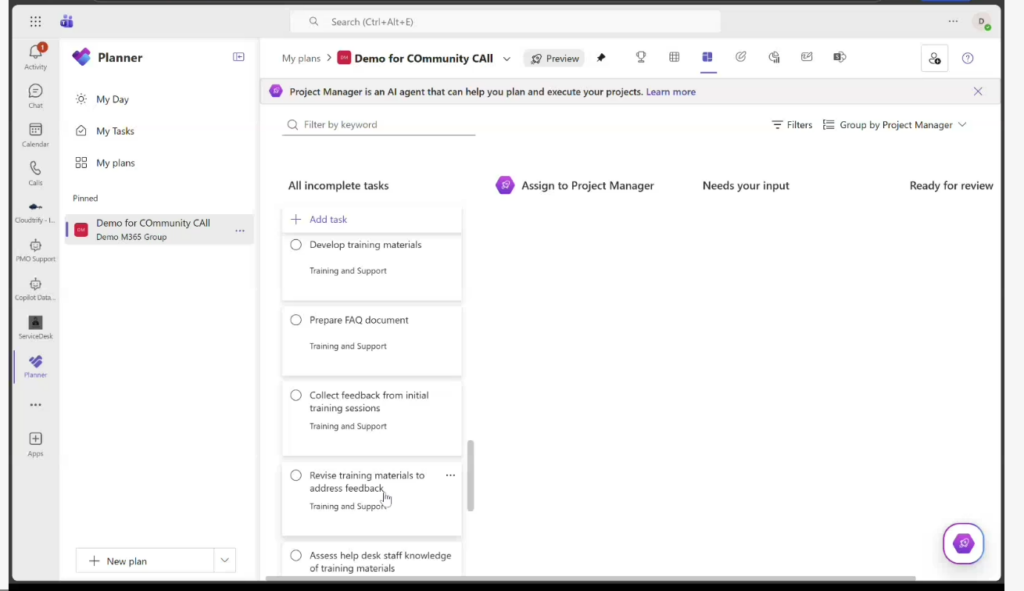1024x591 pixels.
Task: Complete 'Collect feedback from initial training sessions'
Action: coord(296,395)
